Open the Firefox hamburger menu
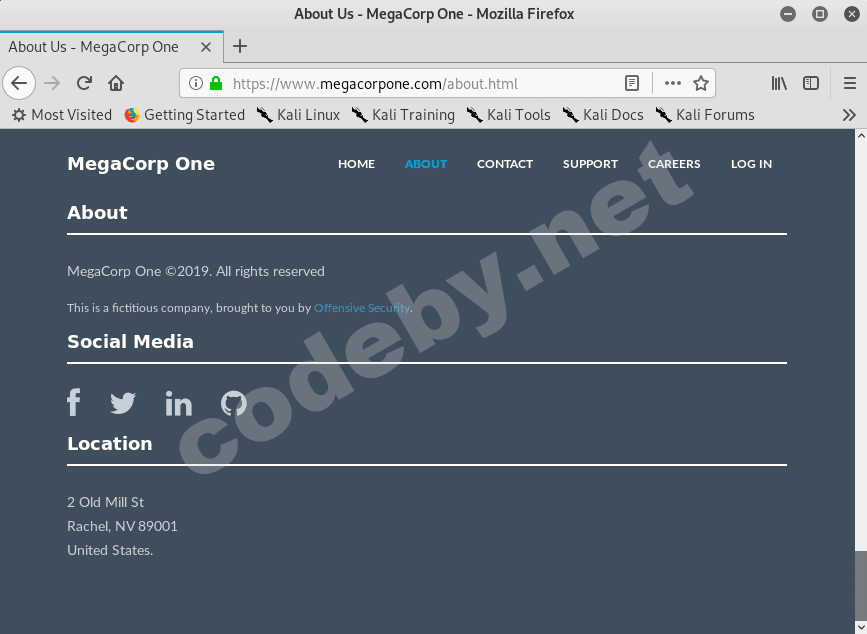Screen dimensions: 867x634 click(850, 83)
